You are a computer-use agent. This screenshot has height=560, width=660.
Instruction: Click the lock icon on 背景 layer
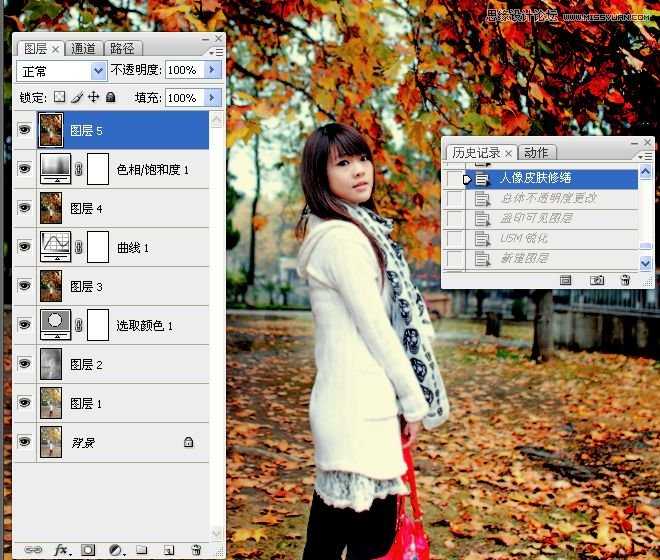[188, 442]
